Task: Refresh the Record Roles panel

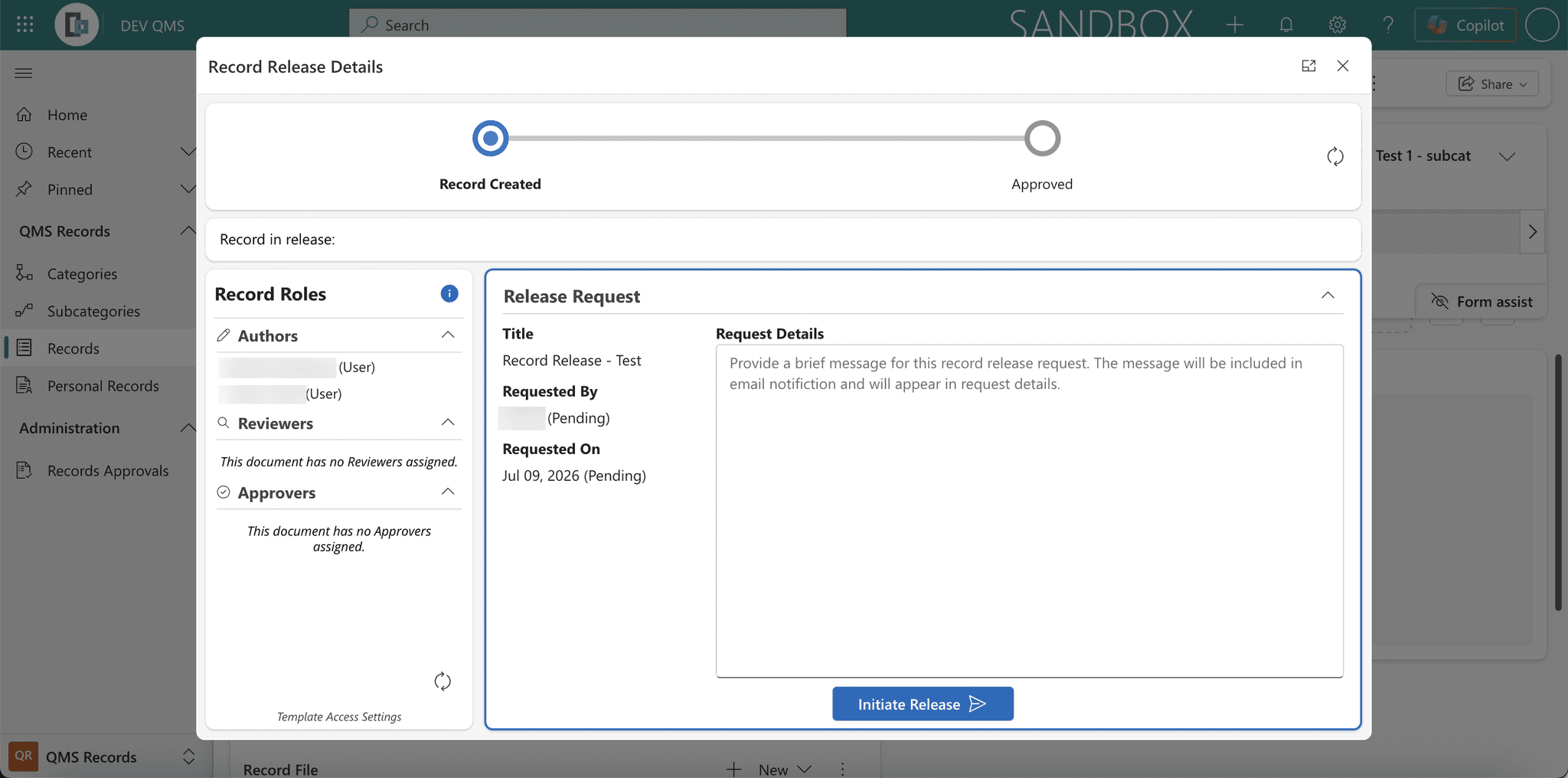Action: (443, 681)
